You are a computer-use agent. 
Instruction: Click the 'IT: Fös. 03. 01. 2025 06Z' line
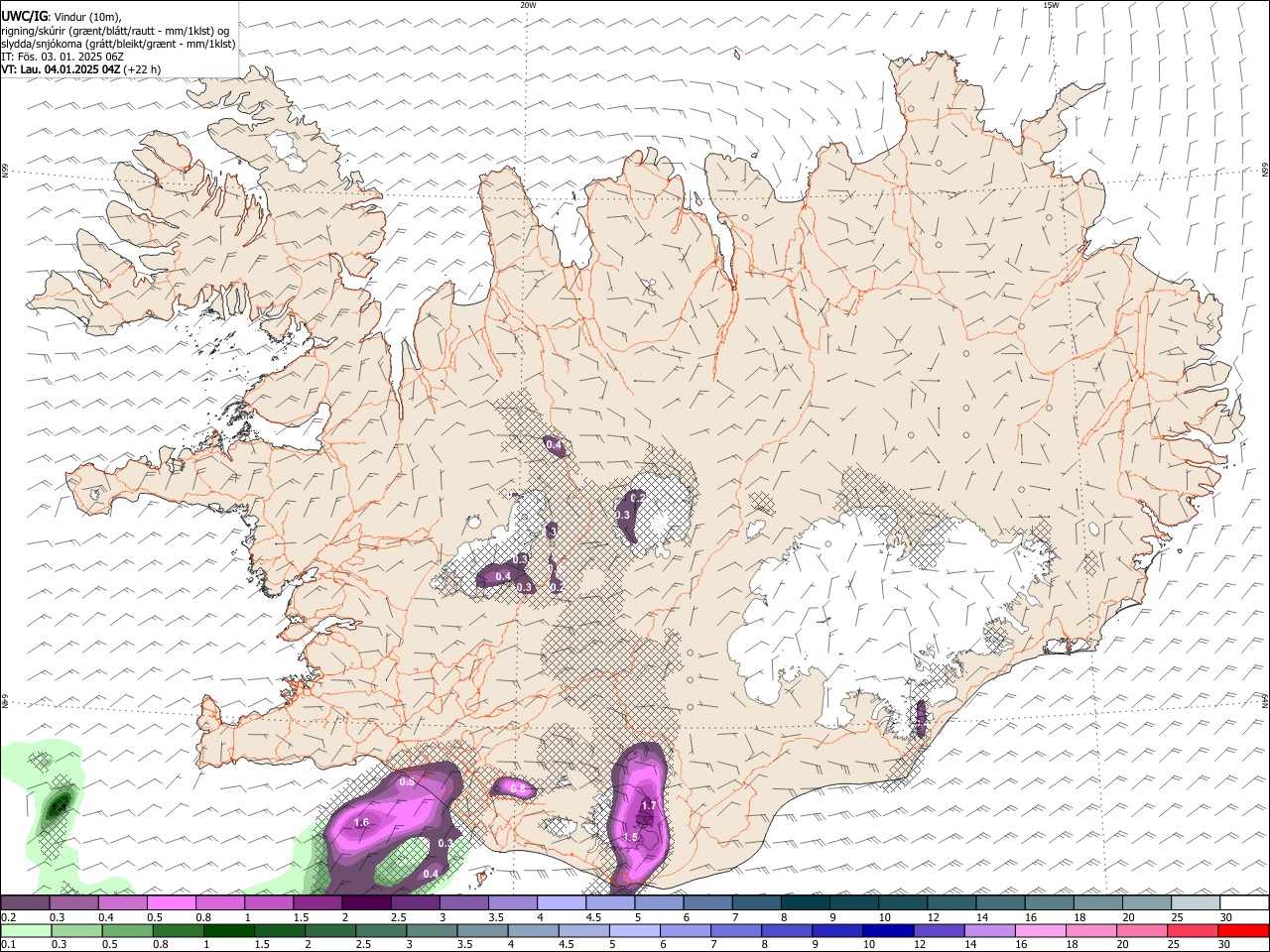click(x=63, y=57)
